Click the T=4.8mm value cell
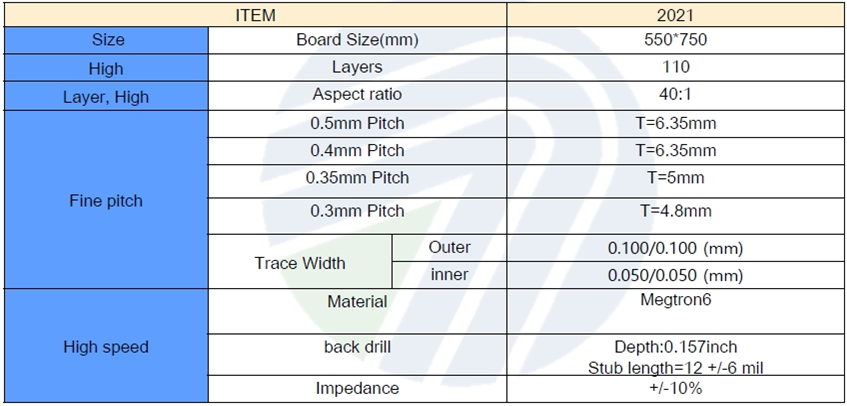 point(676,211)
